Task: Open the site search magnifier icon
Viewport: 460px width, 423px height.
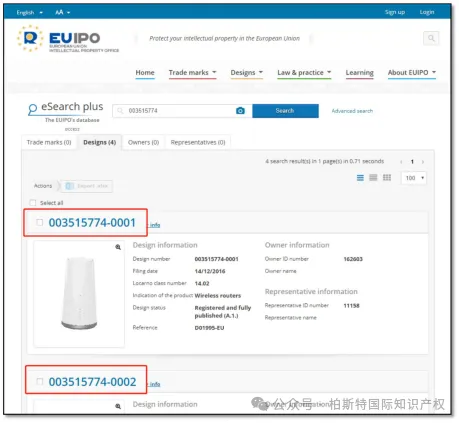Action: click(x=431, y=38)
